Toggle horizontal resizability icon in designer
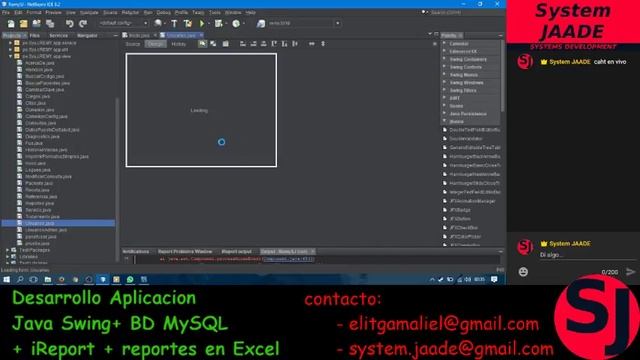The image size is (640, 360). (312, 44)
